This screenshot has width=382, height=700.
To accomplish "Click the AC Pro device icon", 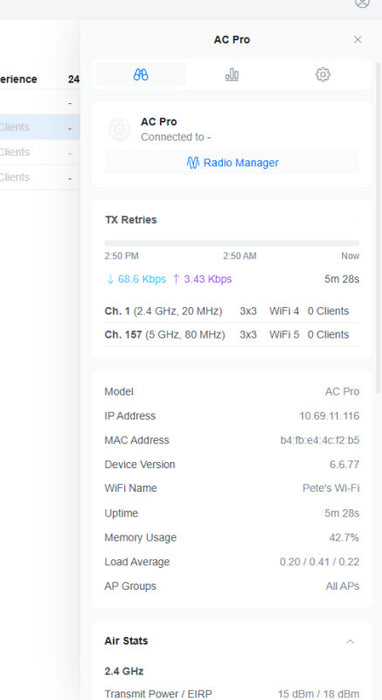I will coord(119,129).
